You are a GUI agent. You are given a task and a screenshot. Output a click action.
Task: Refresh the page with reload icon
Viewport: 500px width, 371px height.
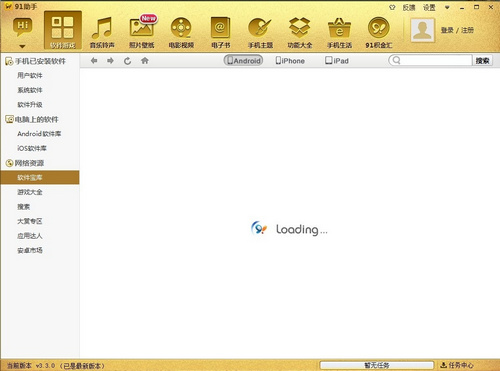click(127, 61)
